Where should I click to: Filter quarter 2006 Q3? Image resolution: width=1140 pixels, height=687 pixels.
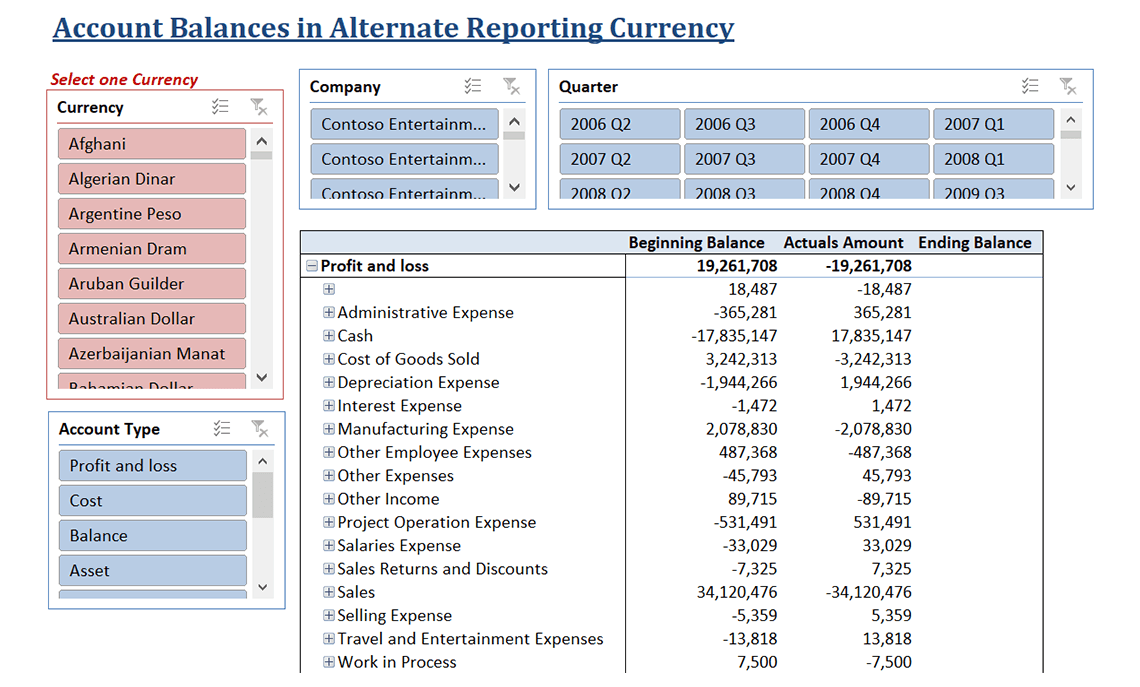(x=744, y=124)
